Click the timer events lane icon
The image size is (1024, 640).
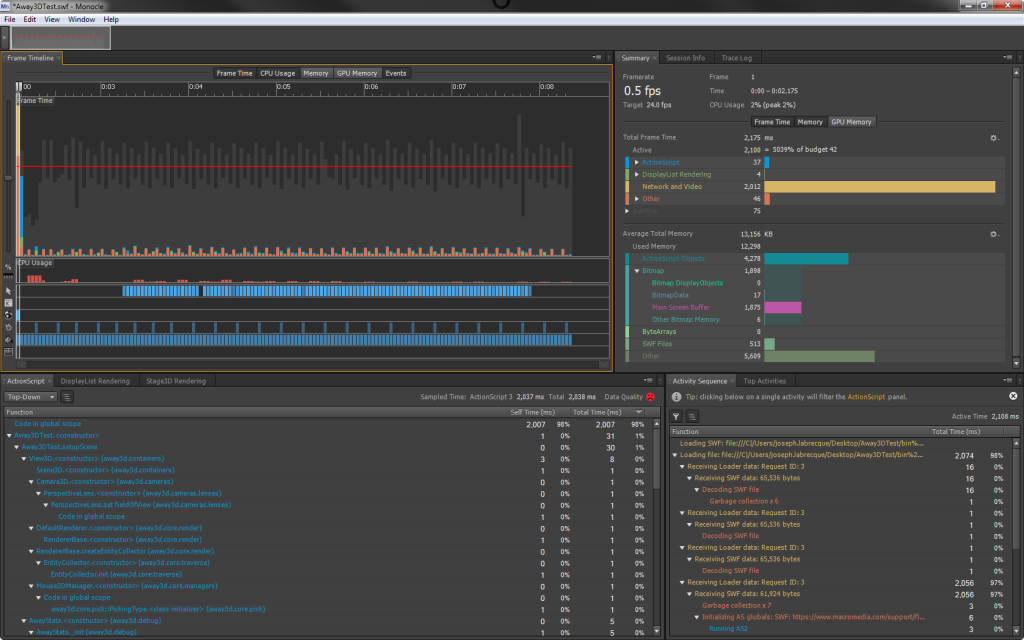point(8,327)
